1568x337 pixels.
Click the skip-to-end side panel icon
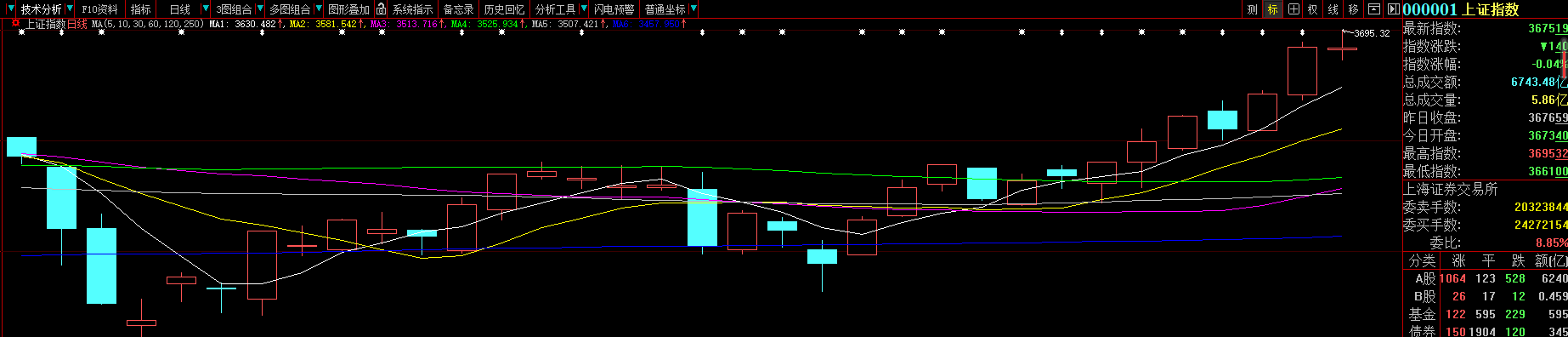pyautogui.click(x=1393, y=9)
